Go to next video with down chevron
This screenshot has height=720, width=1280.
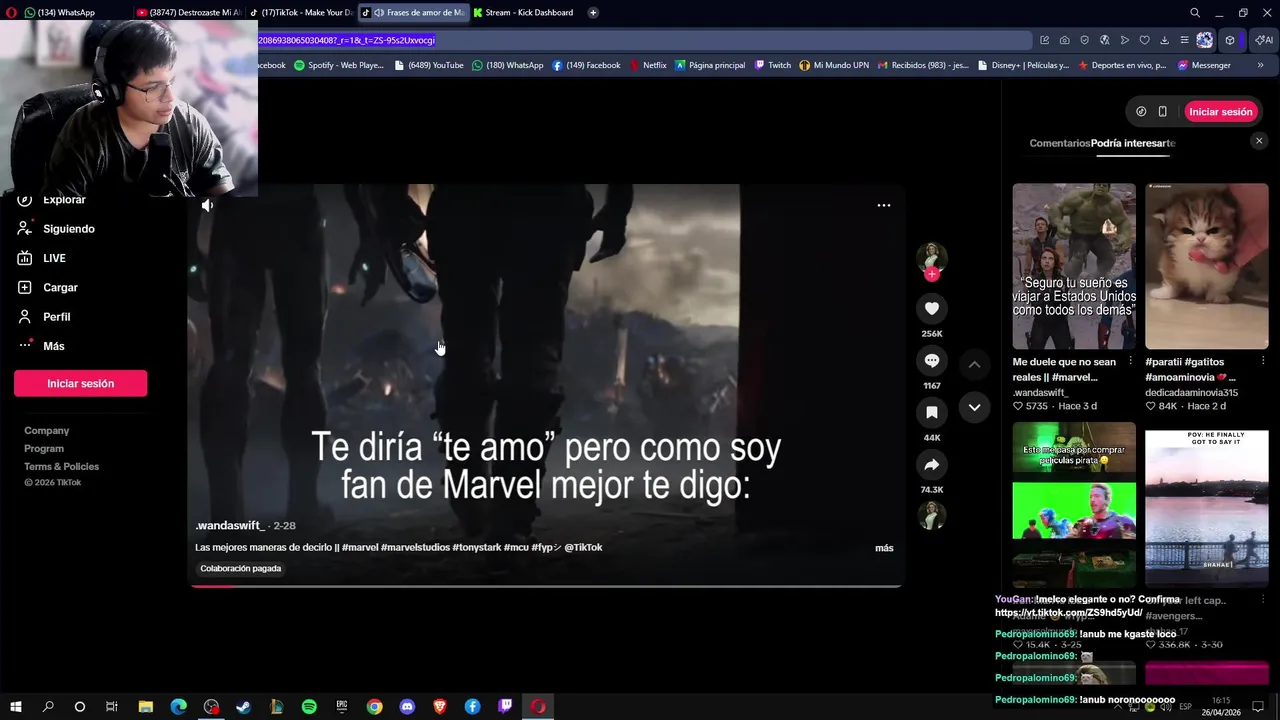(x=974, y=407)
